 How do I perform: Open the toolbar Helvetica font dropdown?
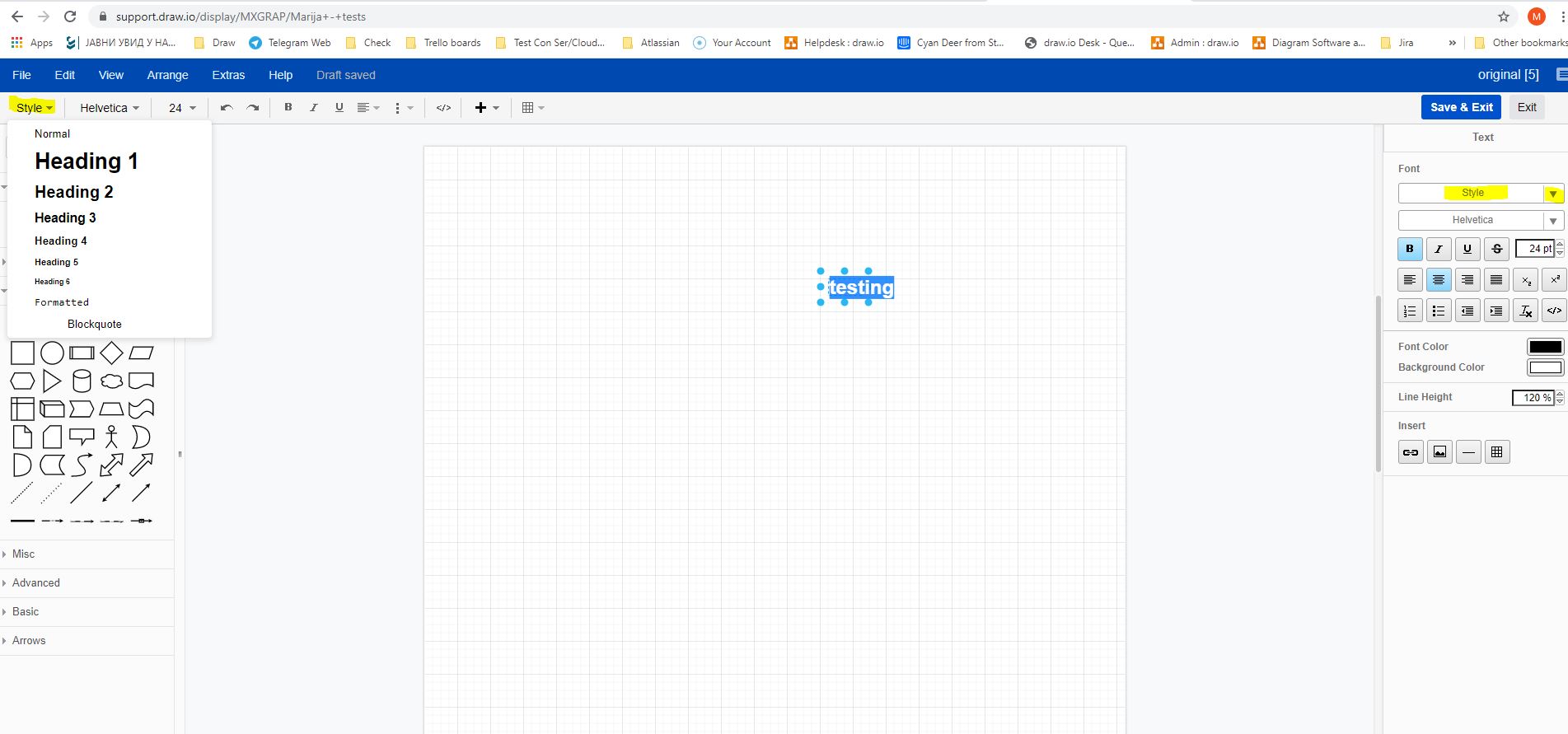110,108
